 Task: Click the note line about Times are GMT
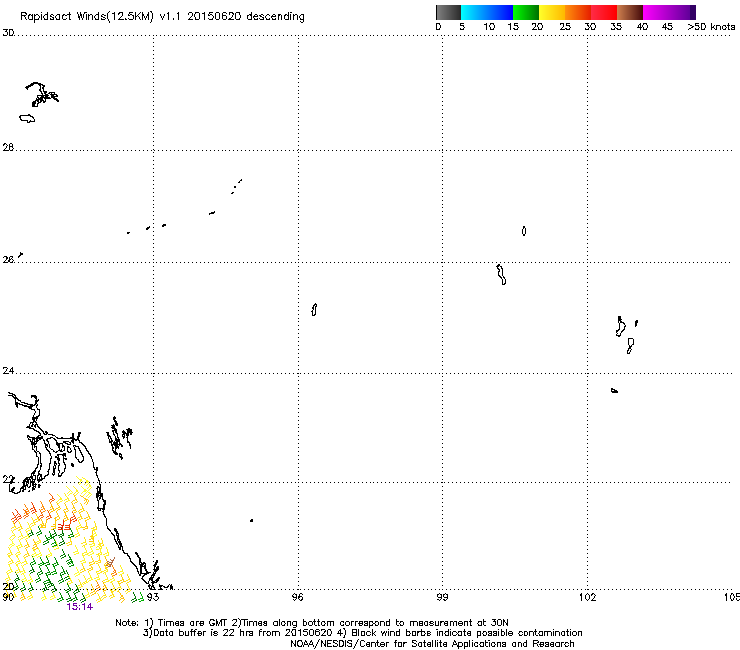(312, 623)
